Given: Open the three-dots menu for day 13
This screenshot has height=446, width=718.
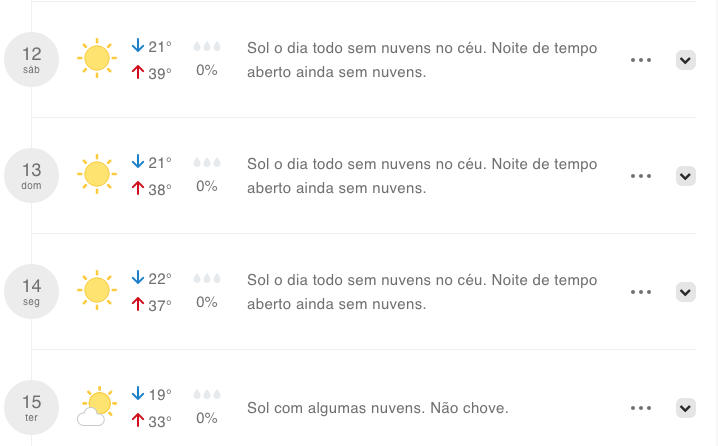Looking at the screenshot, I should coord(641,176).
